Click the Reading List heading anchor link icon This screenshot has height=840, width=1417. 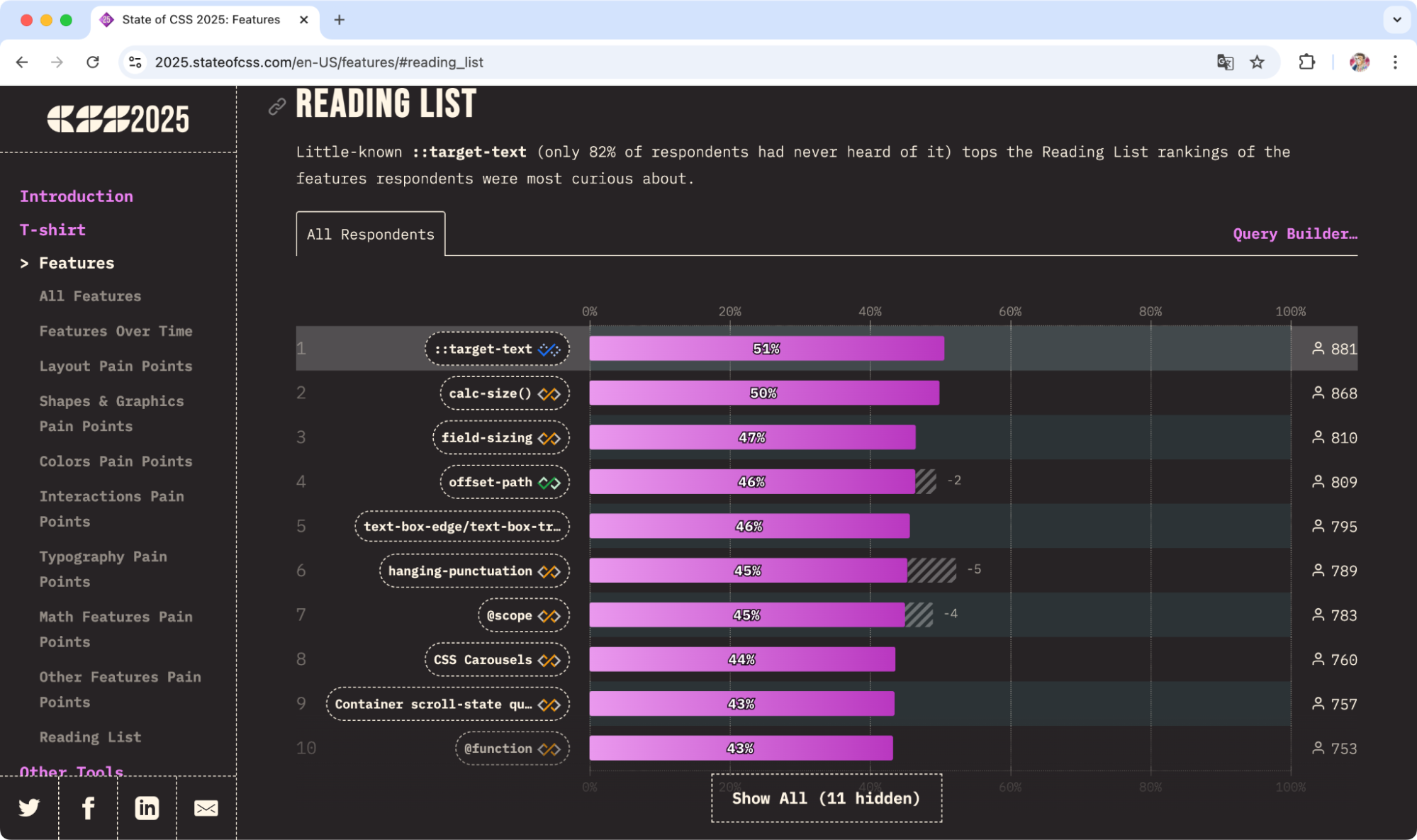(x=276, y=106)
